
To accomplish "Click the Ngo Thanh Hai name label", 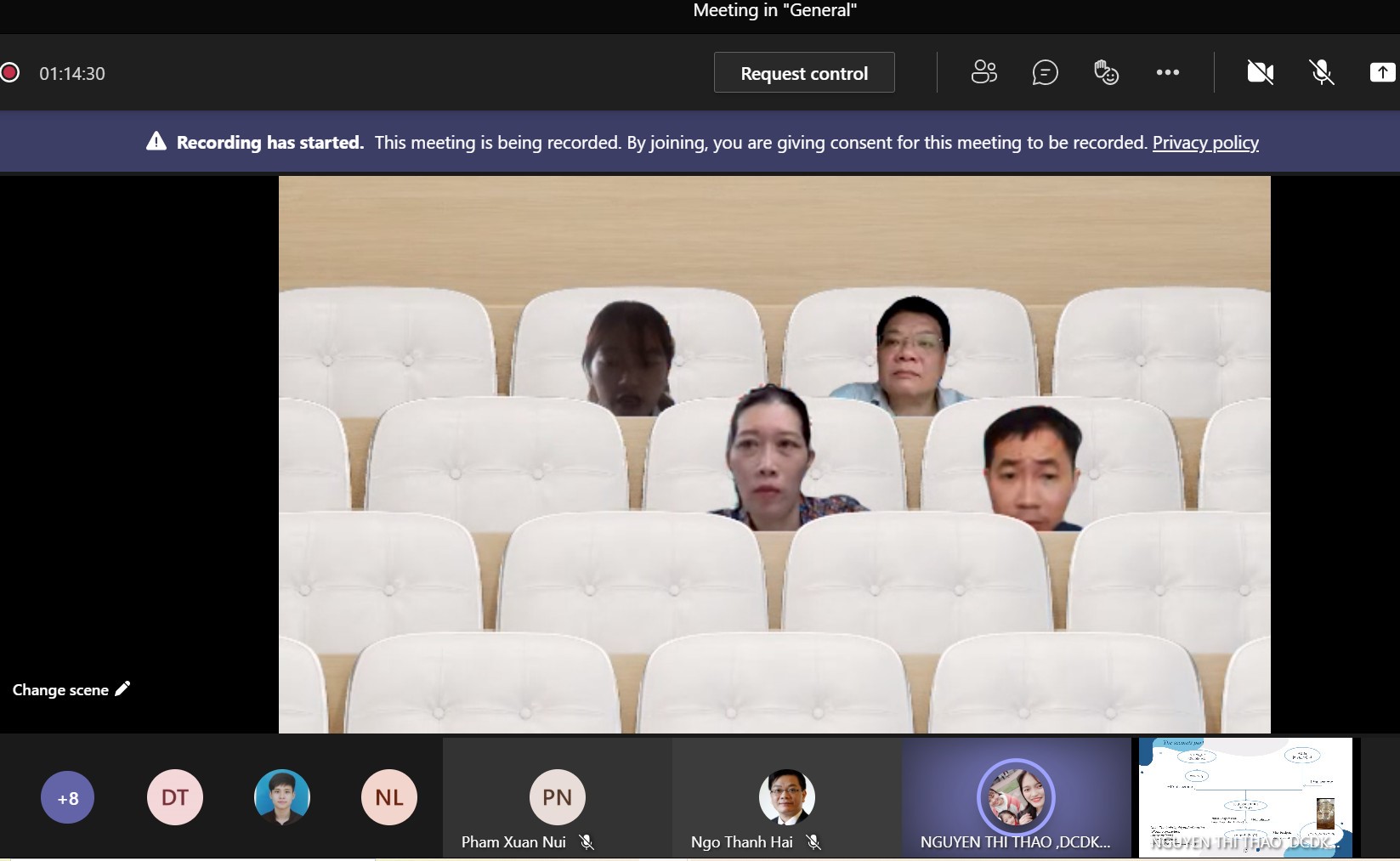I will click(742, 842).
